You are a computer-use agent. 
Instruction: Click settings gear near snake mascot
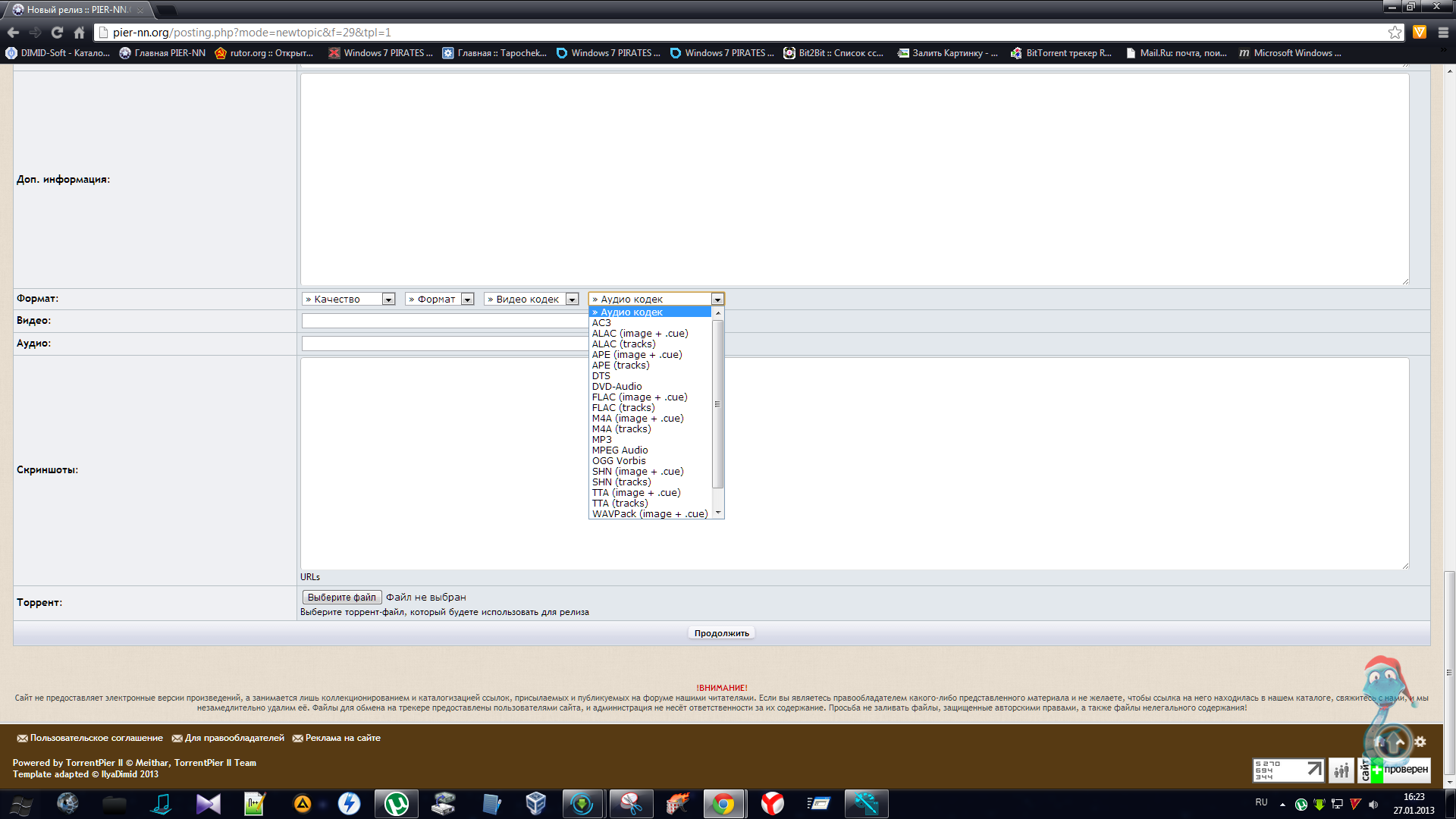tap(1420, 742)
